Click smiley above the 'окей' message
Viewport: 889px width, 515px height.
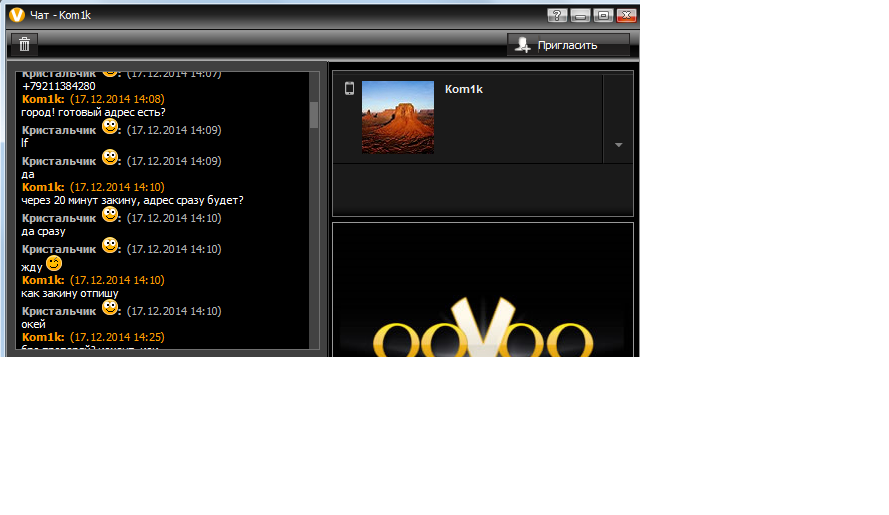[110, 307]
